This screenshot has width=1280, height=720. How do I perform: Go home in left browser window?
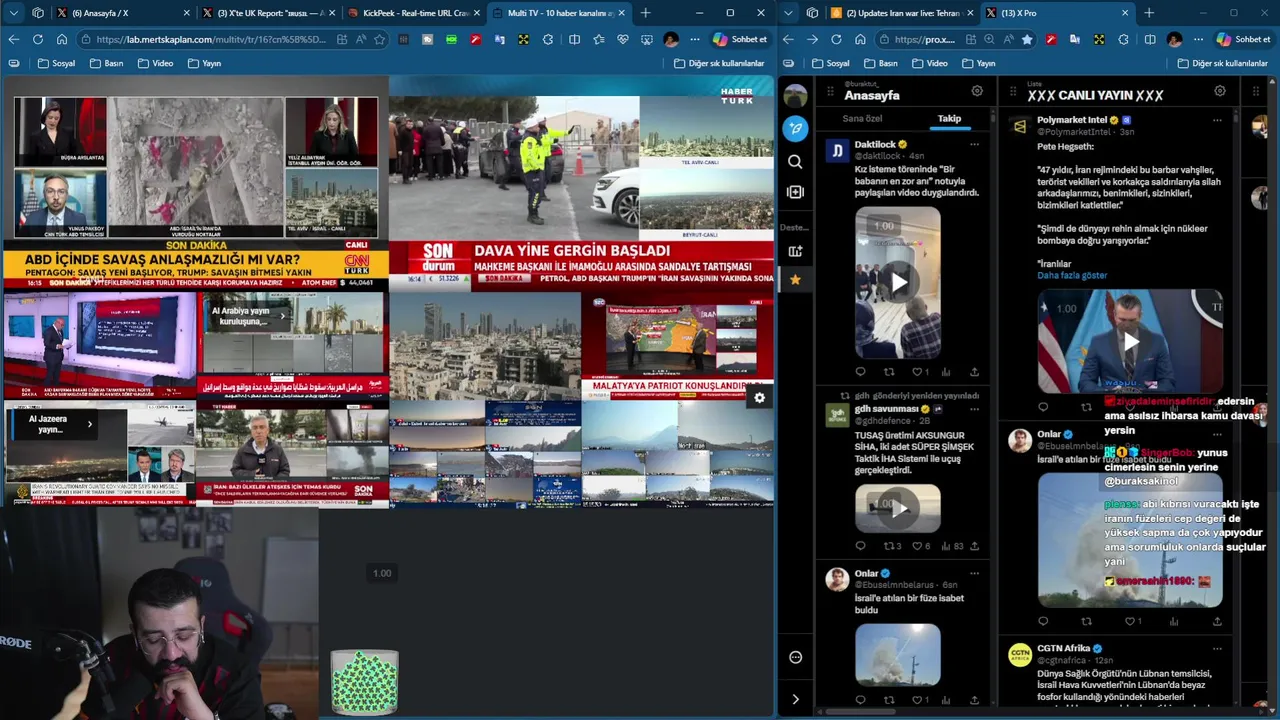pyautogui.click(x=61, y=39)
